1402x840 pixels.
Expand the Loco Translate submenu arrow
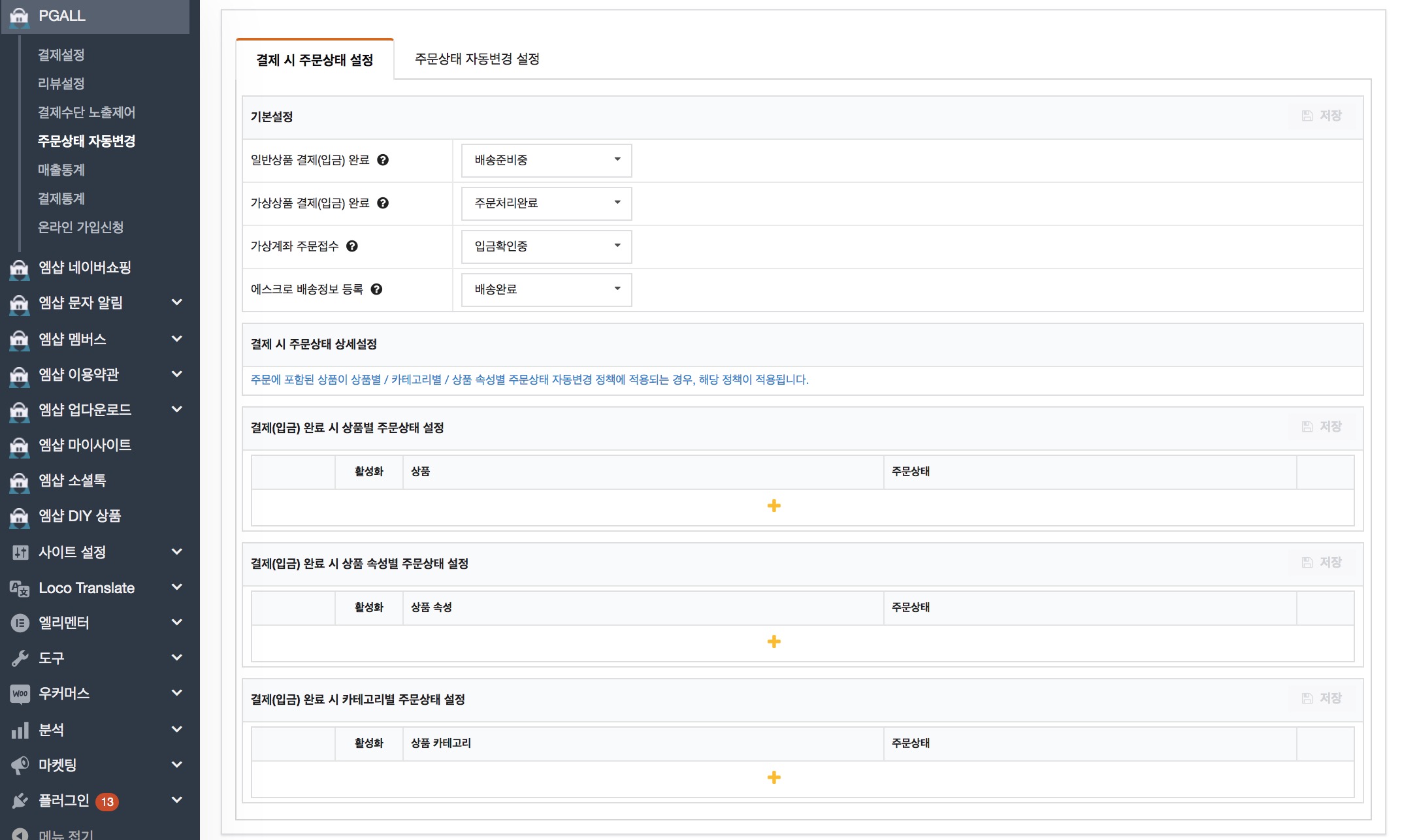pos(176,587)
